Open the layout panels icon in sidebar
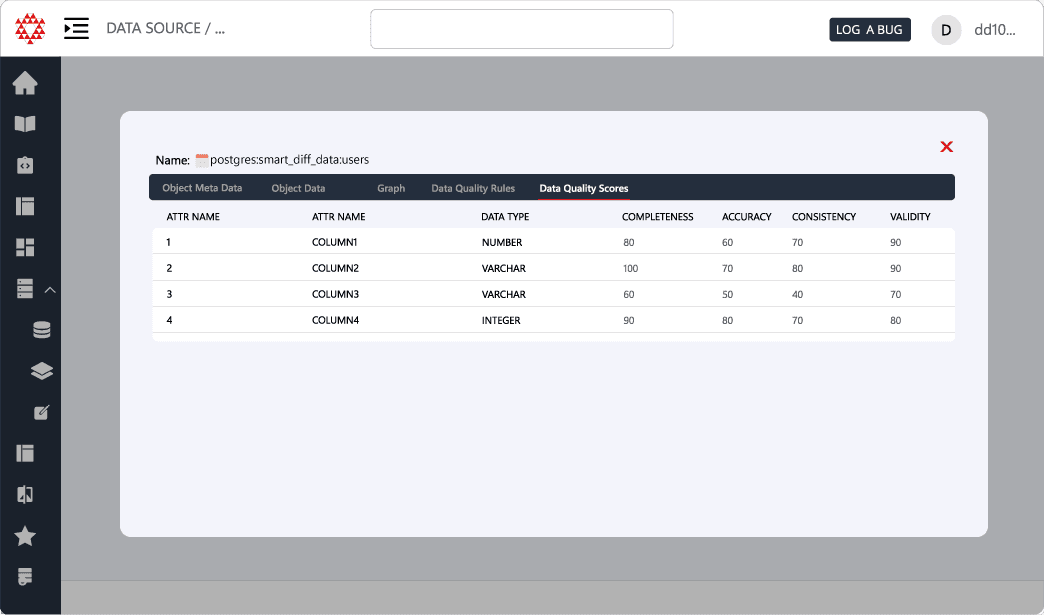The width and height of the screenshot is (1044, 615). (24, 206)
